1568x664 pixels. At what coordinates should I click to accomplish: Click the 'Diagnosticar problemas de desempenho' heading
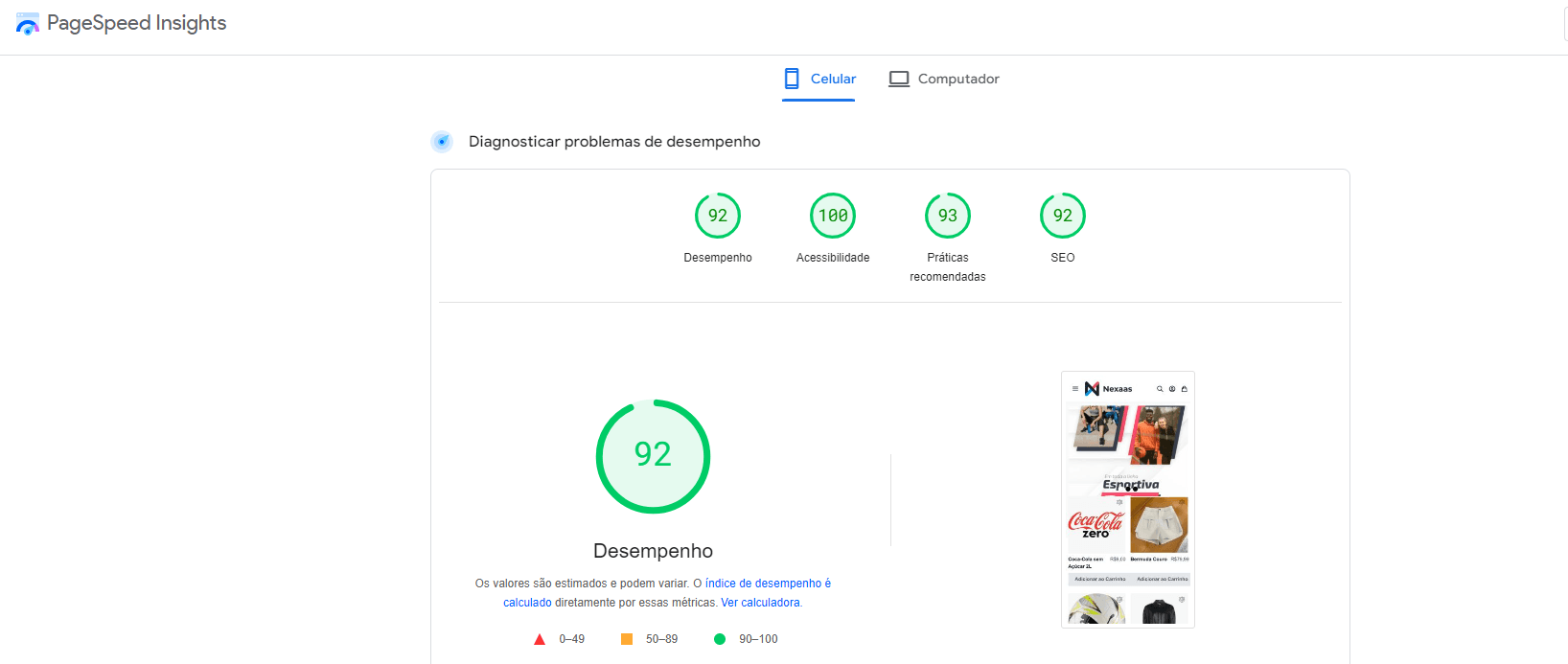click(614, 142)
